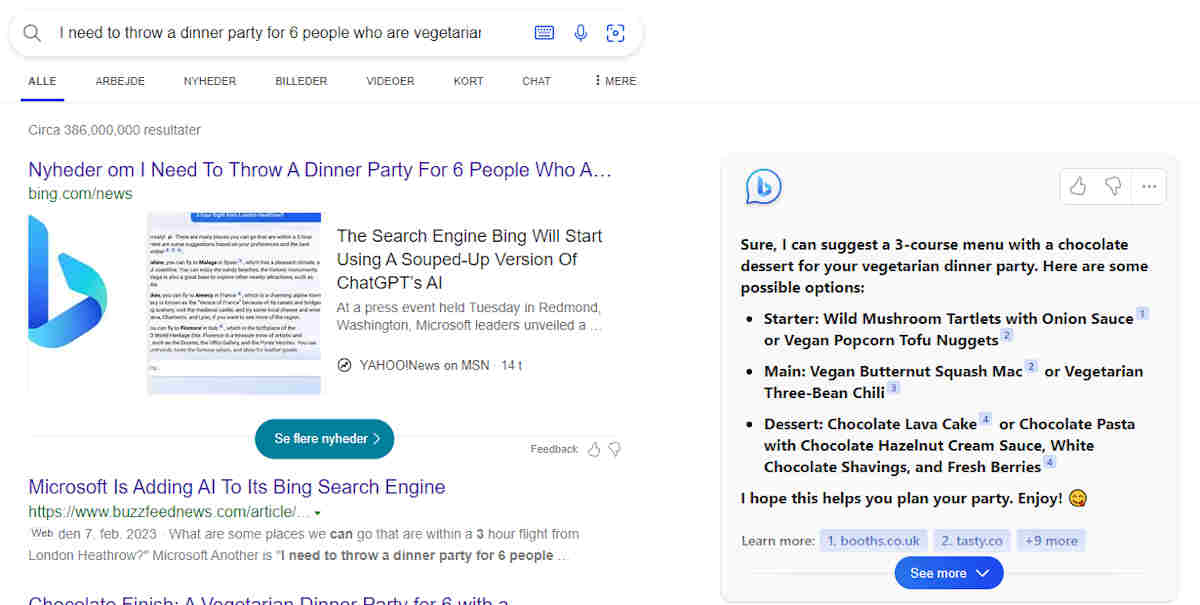Open chat answer more options ellipsis
Image resolution: width=1200 pixels, height=605 pixels.
pyautogui.click(x=1149, y=186)
